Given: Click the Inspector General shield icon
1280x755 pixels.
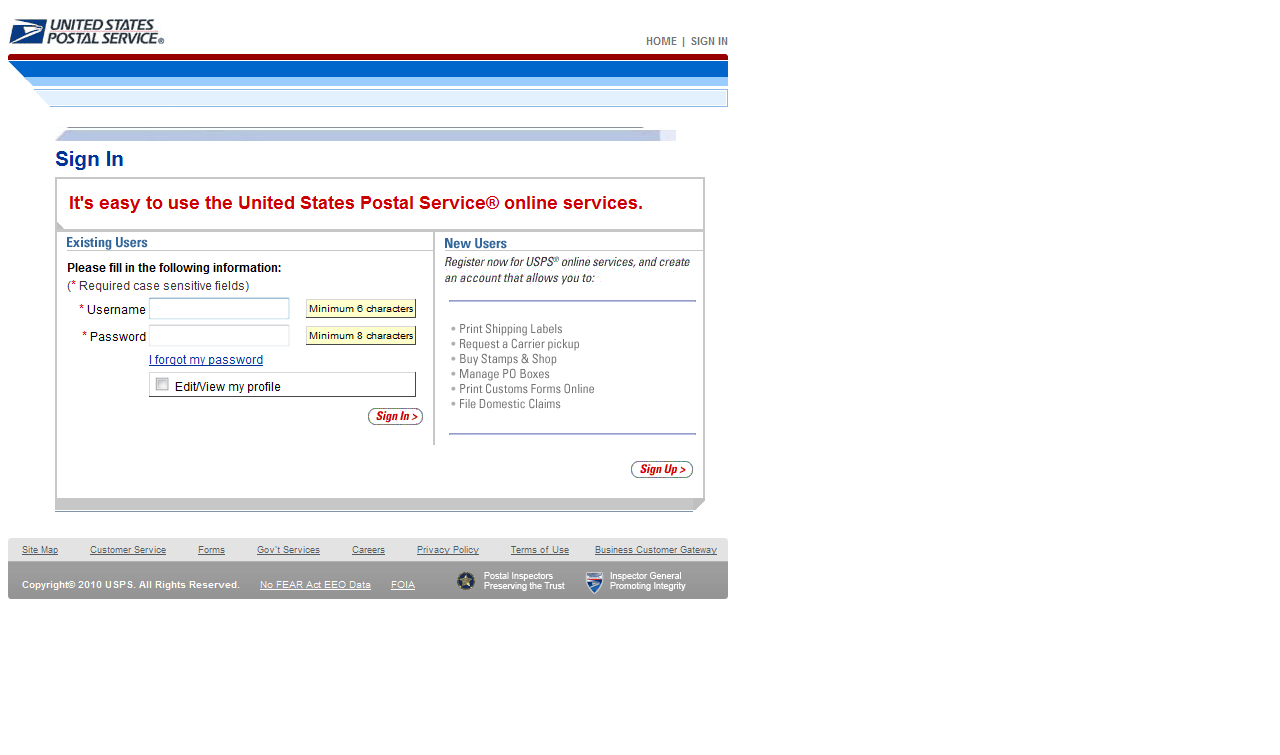Looking at the screenshot, I should 594,582.
